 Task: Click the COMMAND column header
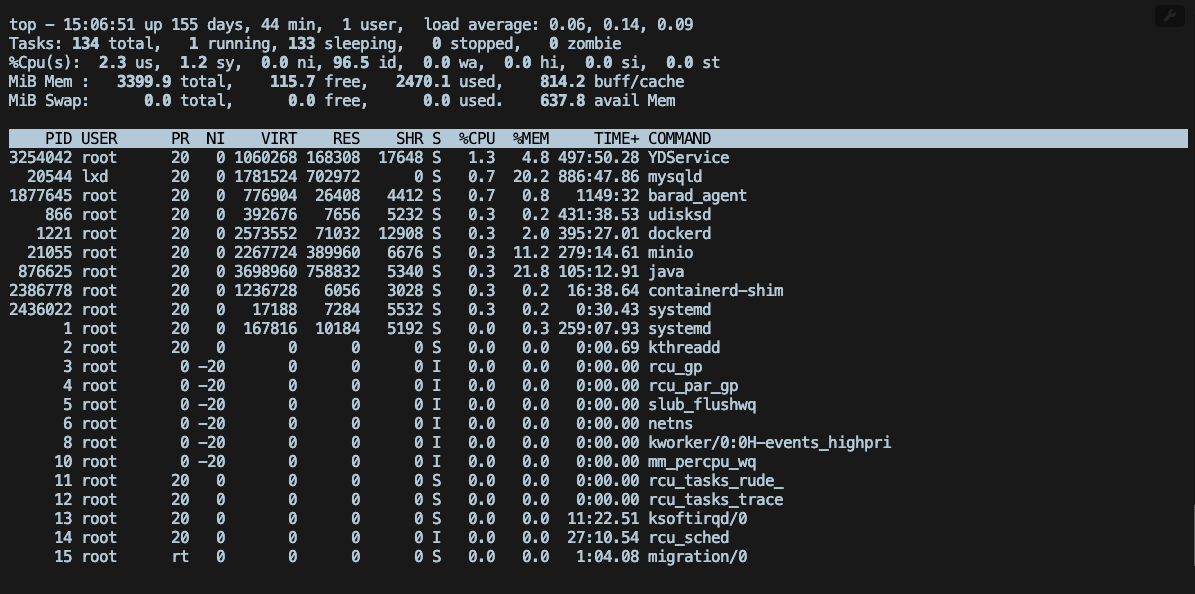pyautogui.click(x=678, y=138)
